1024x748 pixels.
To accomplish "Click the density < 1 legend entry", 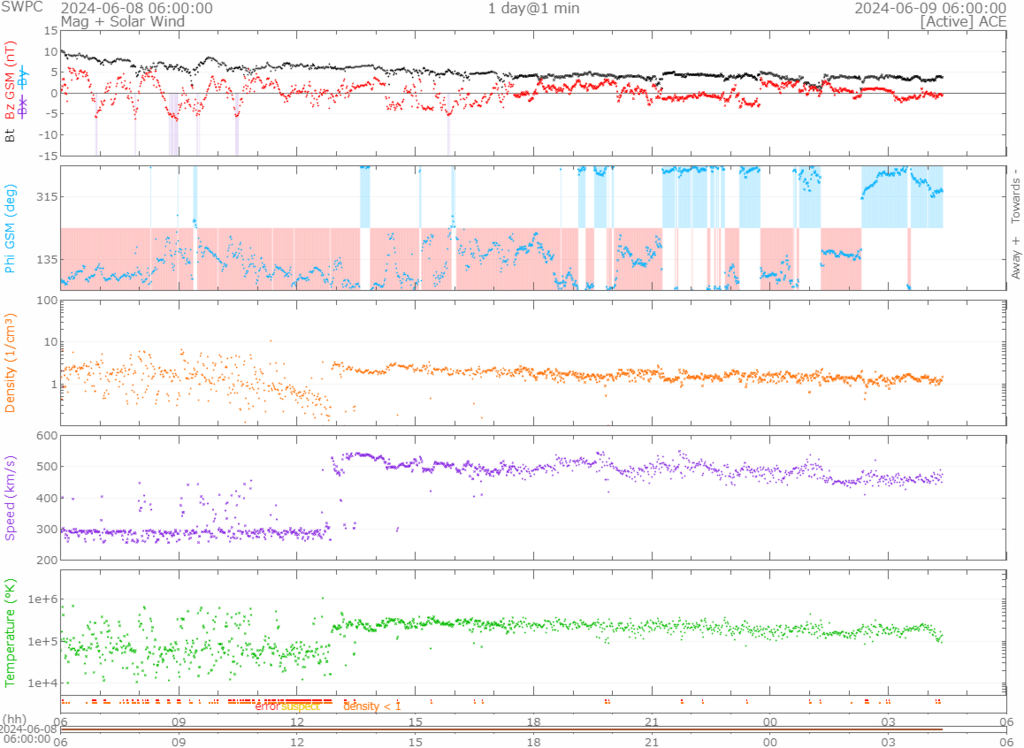I will click(372, 706).
